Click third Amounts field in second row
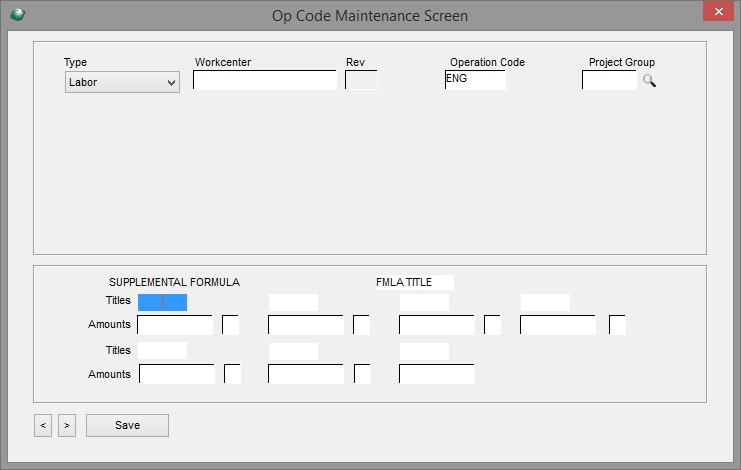 (437, 374)
